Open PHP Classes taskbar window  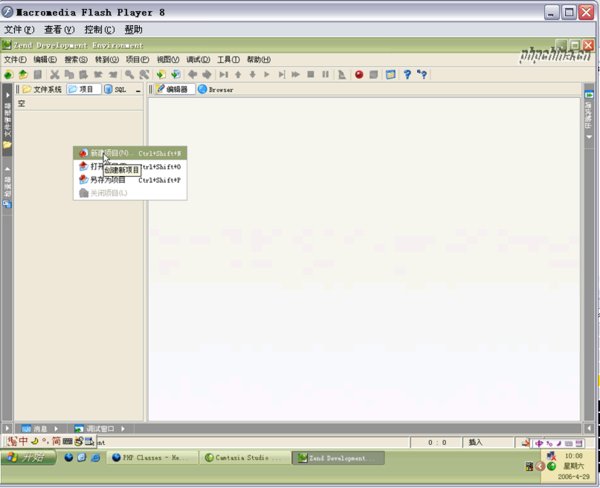(x=152, y=458)
